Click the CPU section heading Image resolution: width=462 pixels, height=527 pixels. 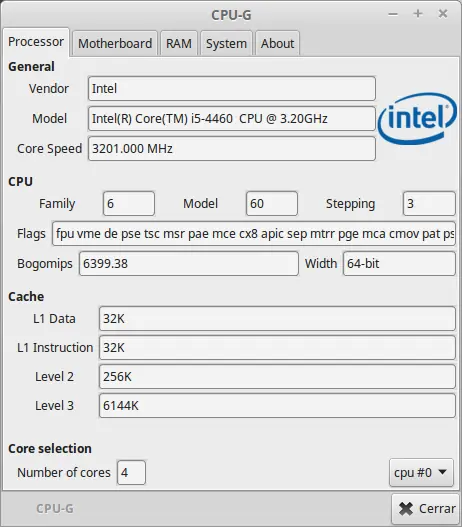(20, 181)
